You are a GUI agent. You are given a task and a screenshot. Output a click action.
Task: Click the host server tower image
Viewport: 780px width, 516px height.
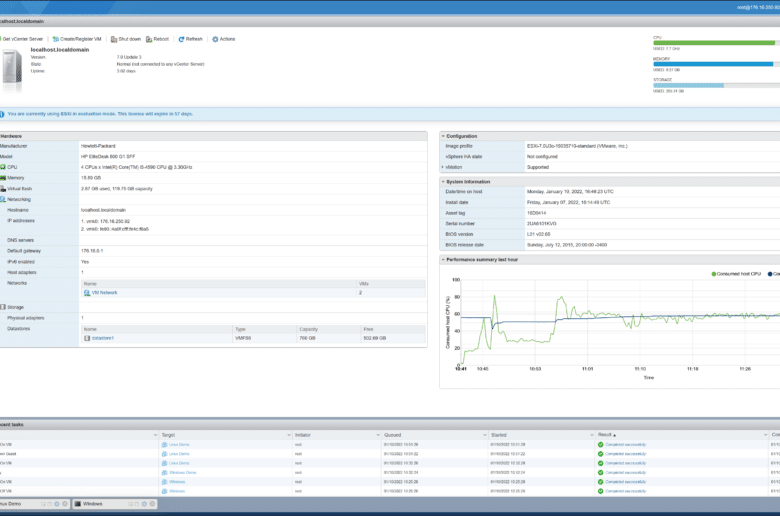[x=12, y=69]
